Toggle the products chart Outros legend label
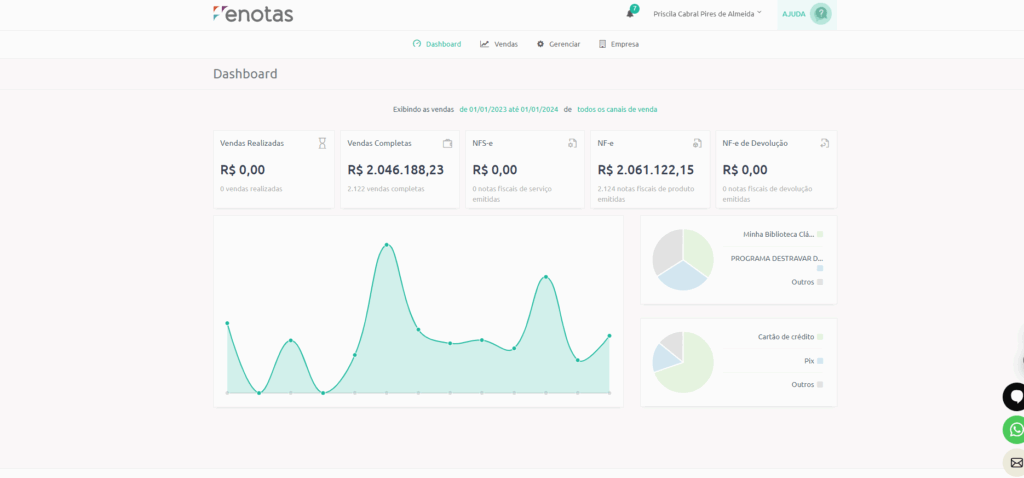 click(x=803, y=282)
